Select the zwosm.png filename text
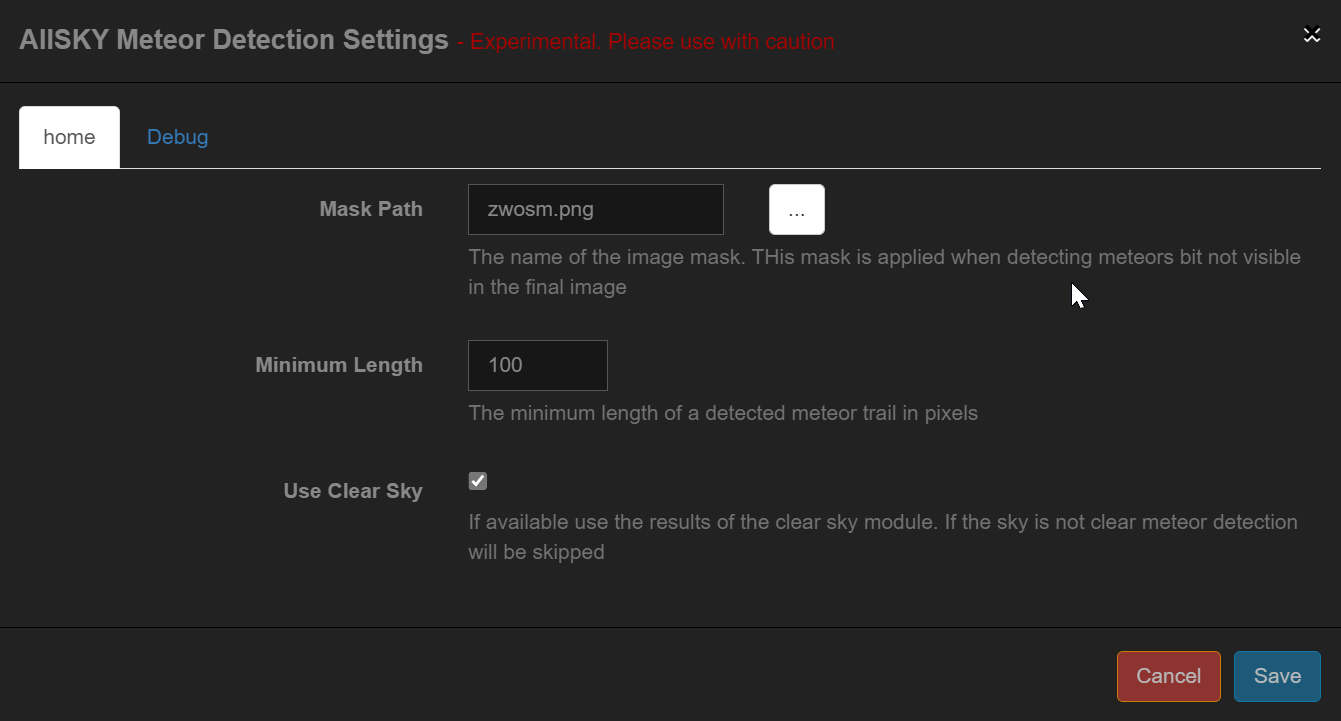Image resolution: width=1341 pixels, height=721 pixels. [x=540, y=209]
